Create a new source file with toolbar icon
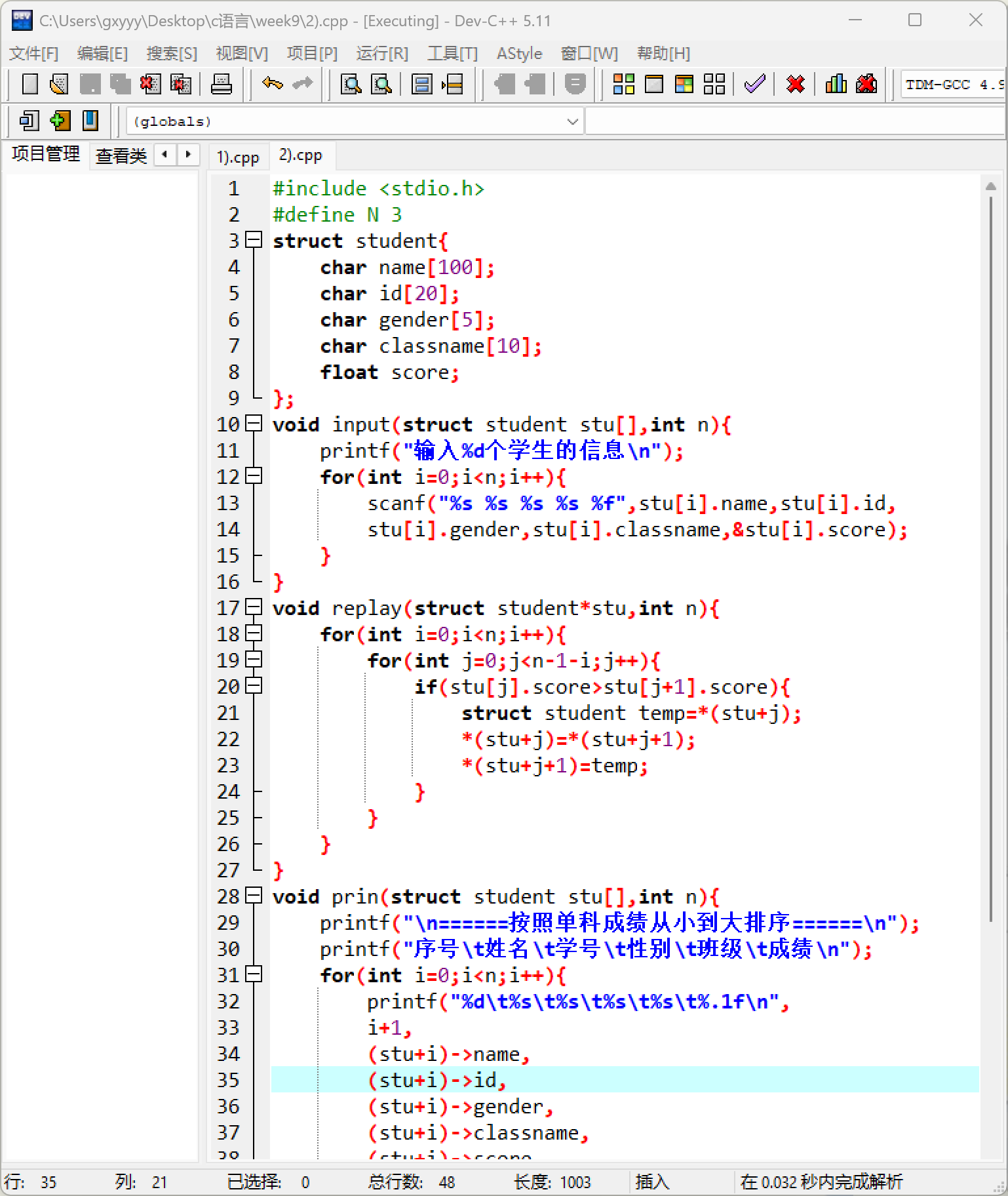Viewport: 1008px width, 1196px height. (x=29, y=84)
